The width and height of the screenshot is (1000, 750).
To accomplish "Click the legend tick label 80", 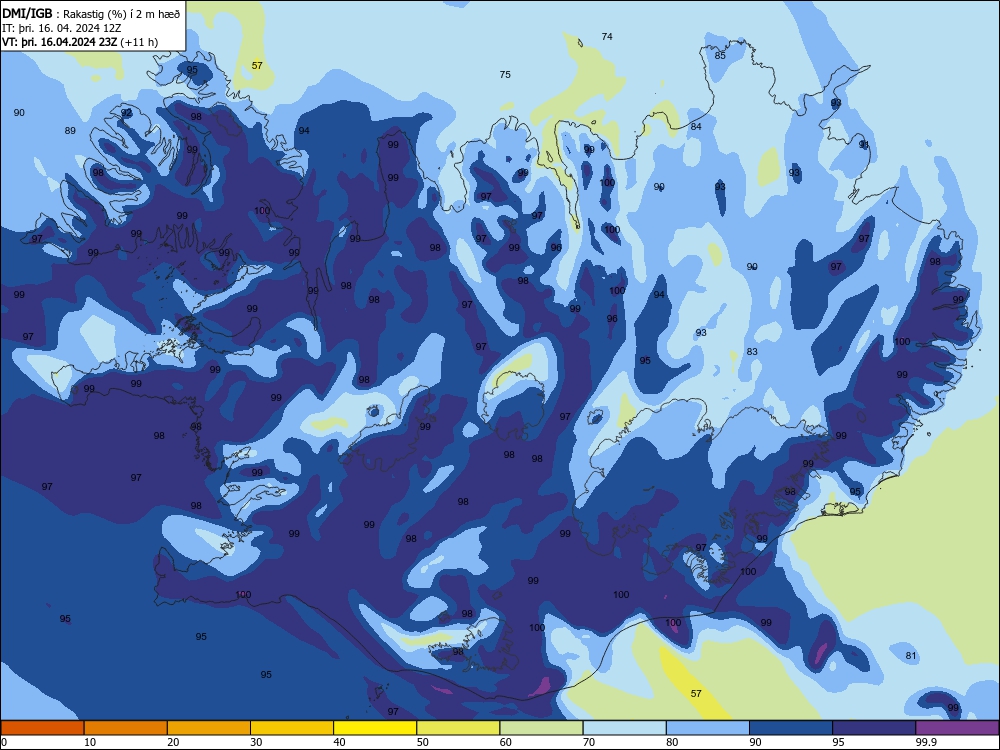I will [672, 742].
